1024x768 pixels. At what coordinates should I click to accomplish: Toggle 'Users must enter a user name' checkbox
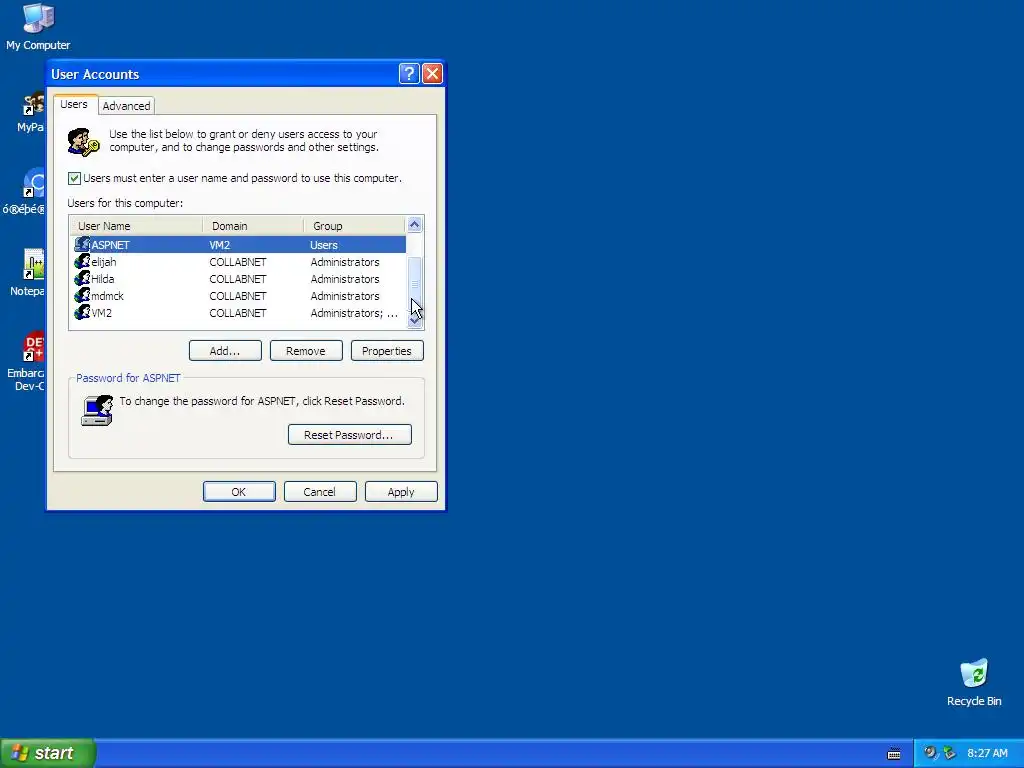[x=74, y=178]
